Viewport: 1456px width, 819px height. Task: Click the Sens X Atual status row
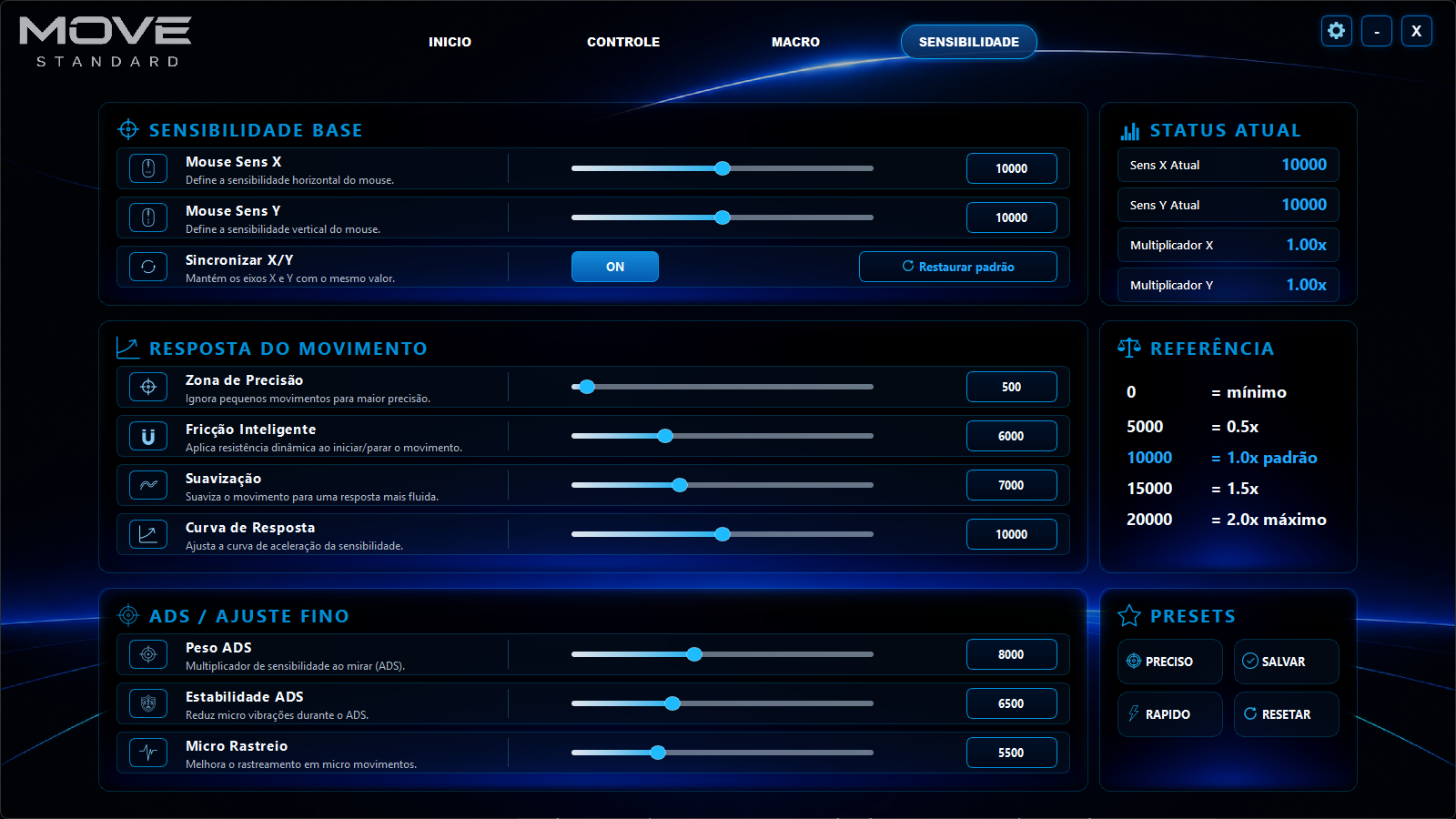click(1228, 165)
